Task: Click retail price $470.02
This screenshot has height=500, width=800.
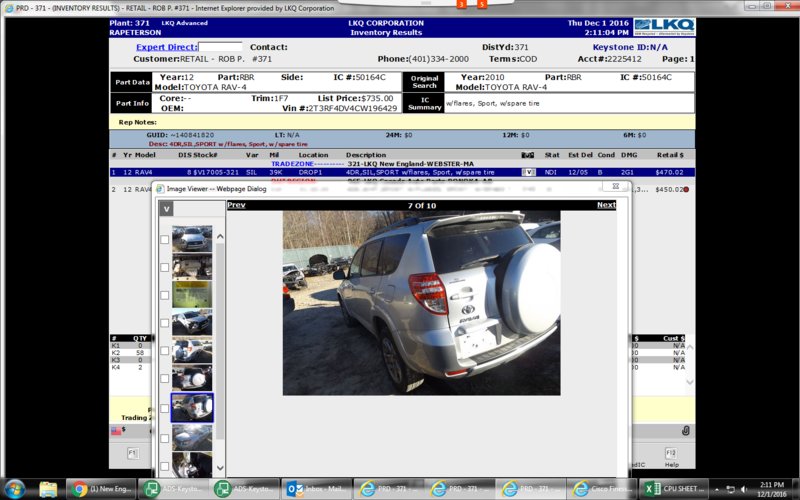Action: (669, 172)
